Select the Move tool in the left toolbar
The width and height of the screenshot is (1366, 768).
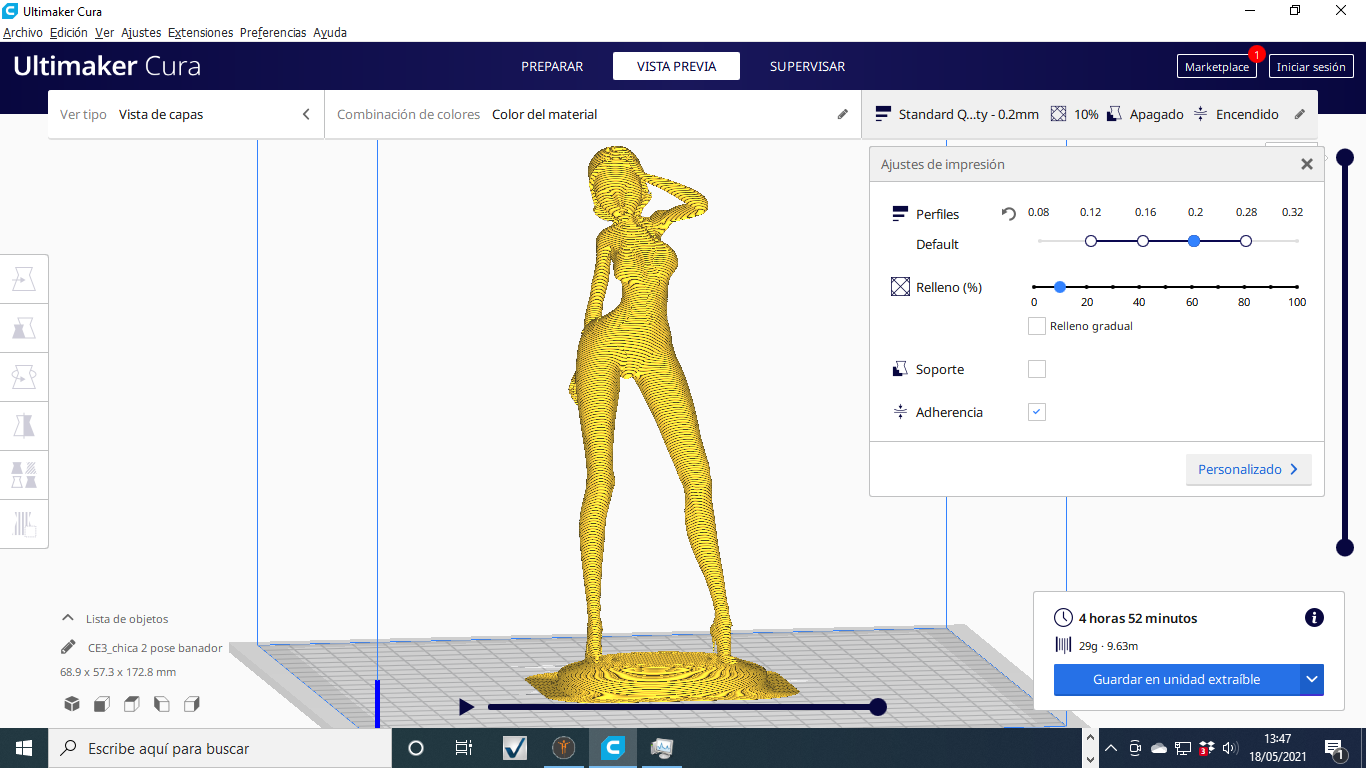point(24,279)
